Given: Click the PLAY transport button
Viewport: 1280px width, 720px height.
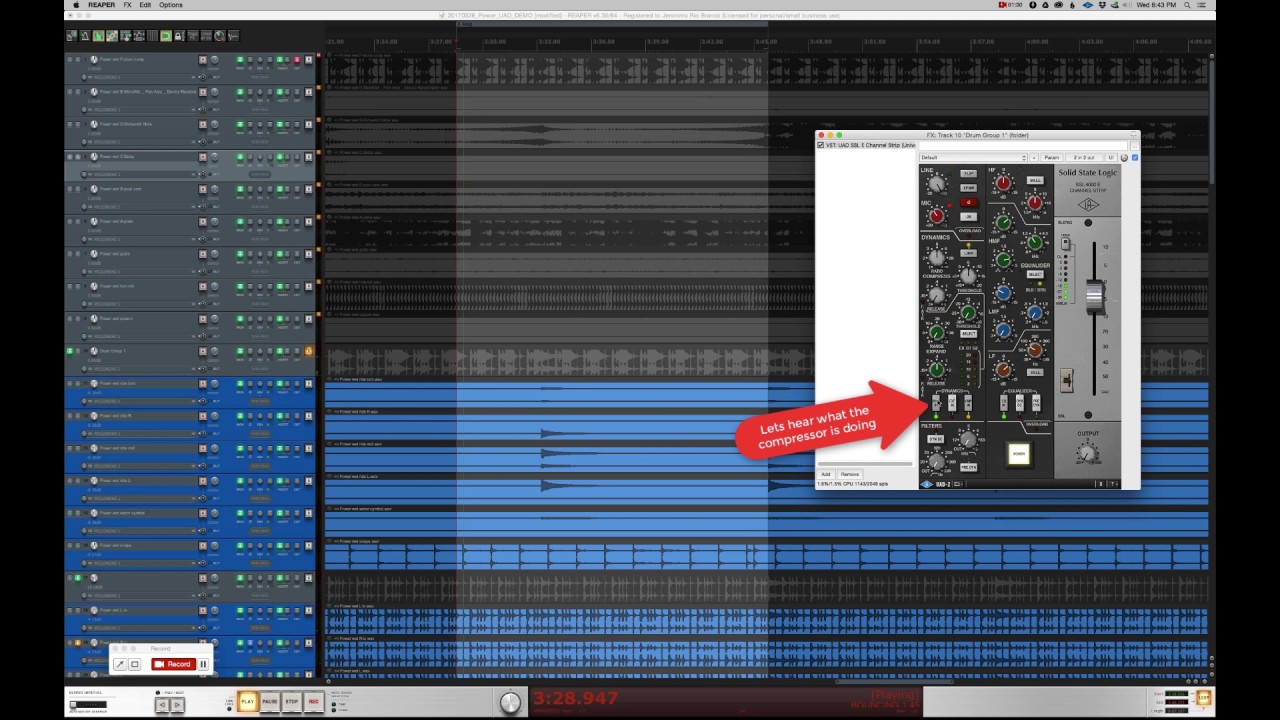Looking at the screenshot, I should tap(247, 702).
